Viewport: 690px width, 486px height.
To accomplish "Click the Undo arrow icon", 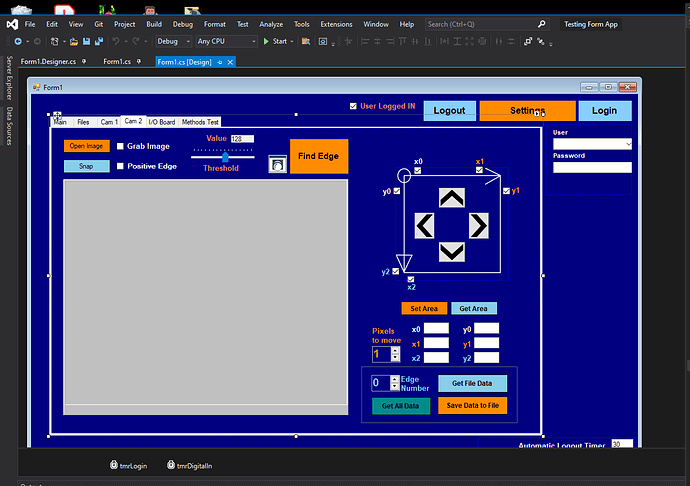I will tap(116, 41).
